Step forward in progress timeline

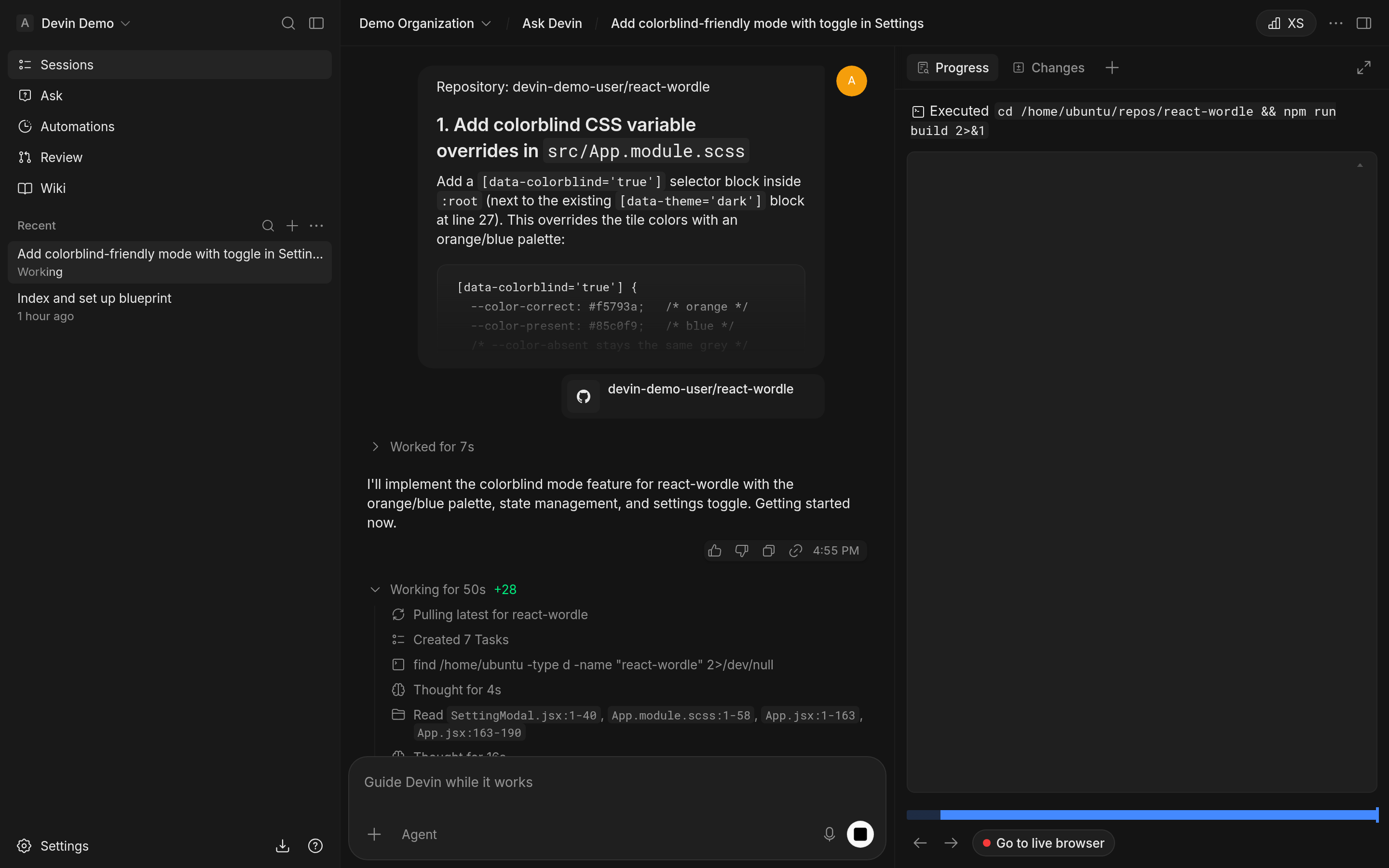(x=951, y=843)
